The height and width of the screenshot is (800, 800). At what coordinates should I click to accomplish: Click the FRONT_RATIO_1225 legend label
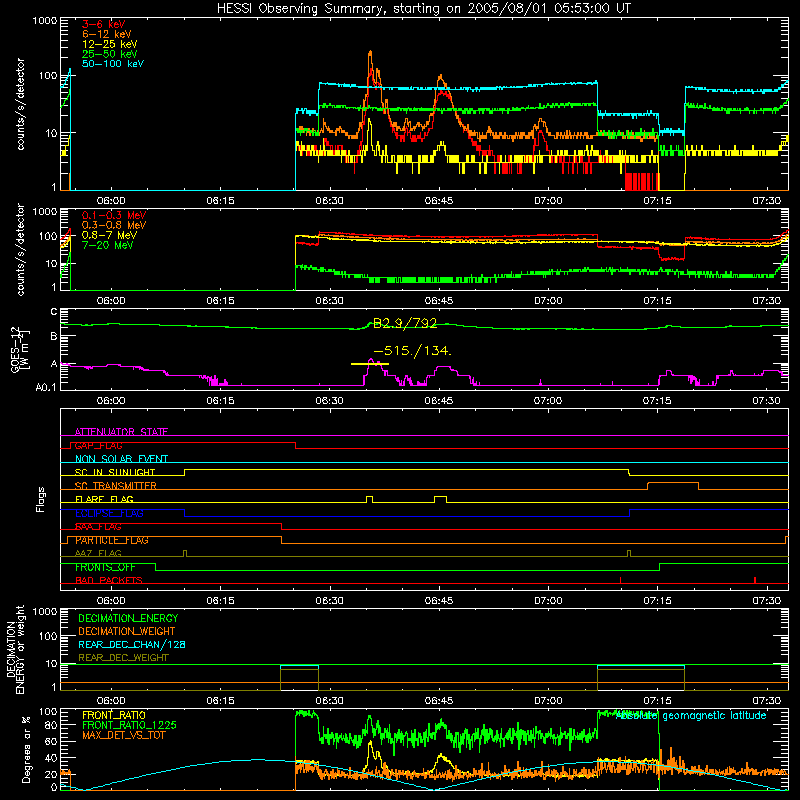130,725
